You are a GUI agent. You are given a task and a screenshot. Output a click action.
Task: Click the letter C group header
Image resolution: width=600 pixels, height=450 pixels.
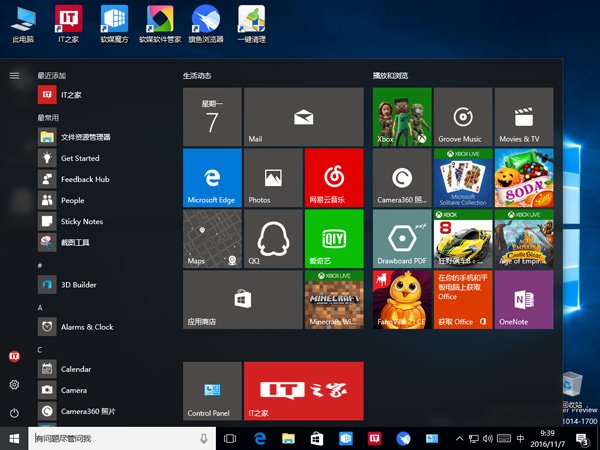40,350
